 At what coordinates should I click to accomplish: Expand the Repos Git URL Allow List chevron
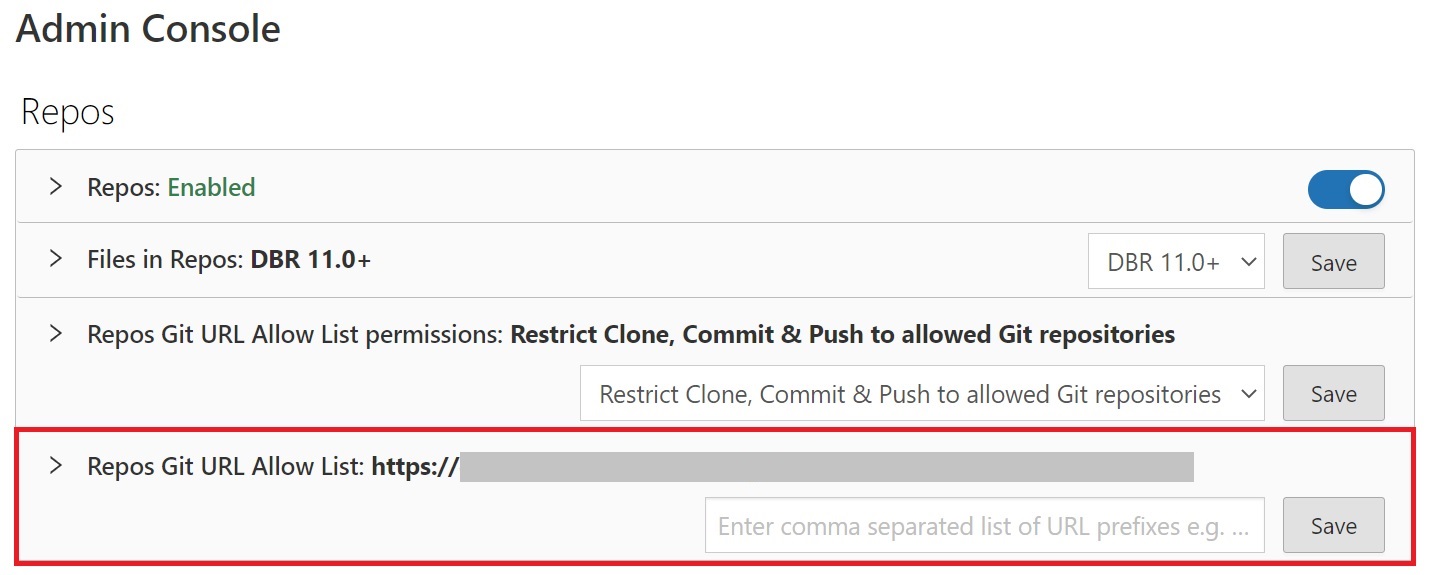pyautogui.click(x=56, y=465)
